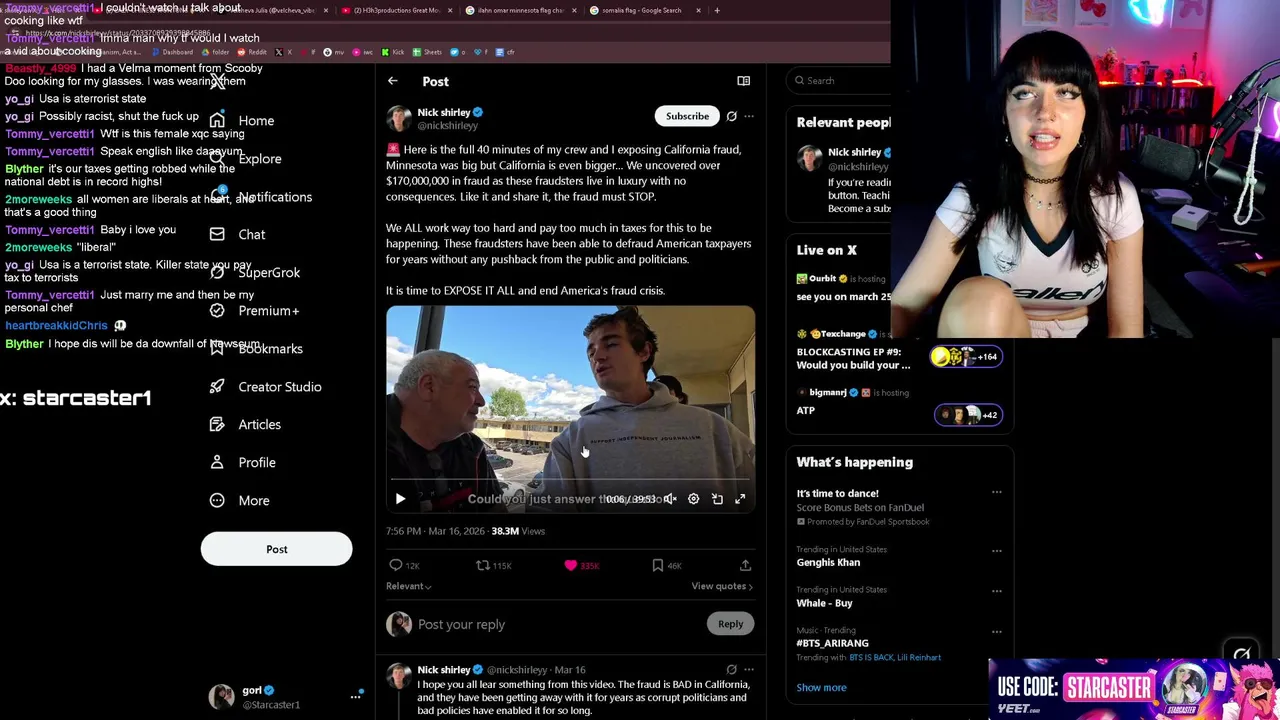
Task: Open #BTS_ARIANG trending topic
Action: (x=832, y=644)
